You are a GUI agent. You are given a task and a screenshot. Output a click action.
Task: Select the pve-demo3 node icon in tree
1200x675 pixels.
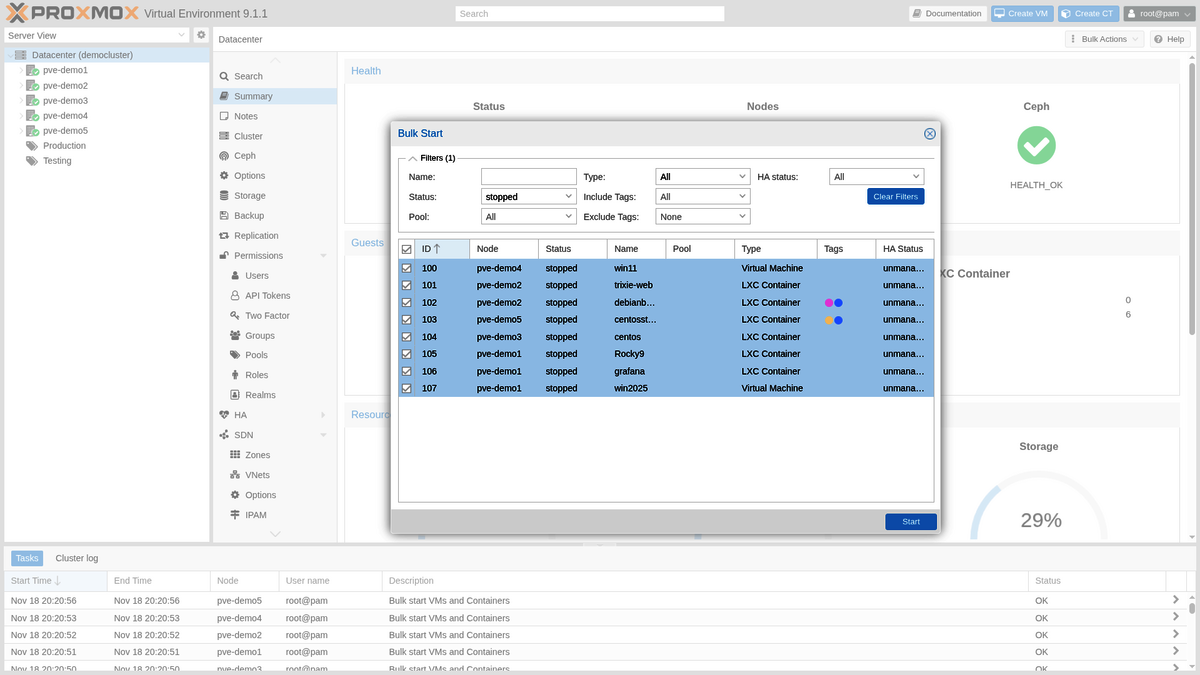[x=32, y=101]
